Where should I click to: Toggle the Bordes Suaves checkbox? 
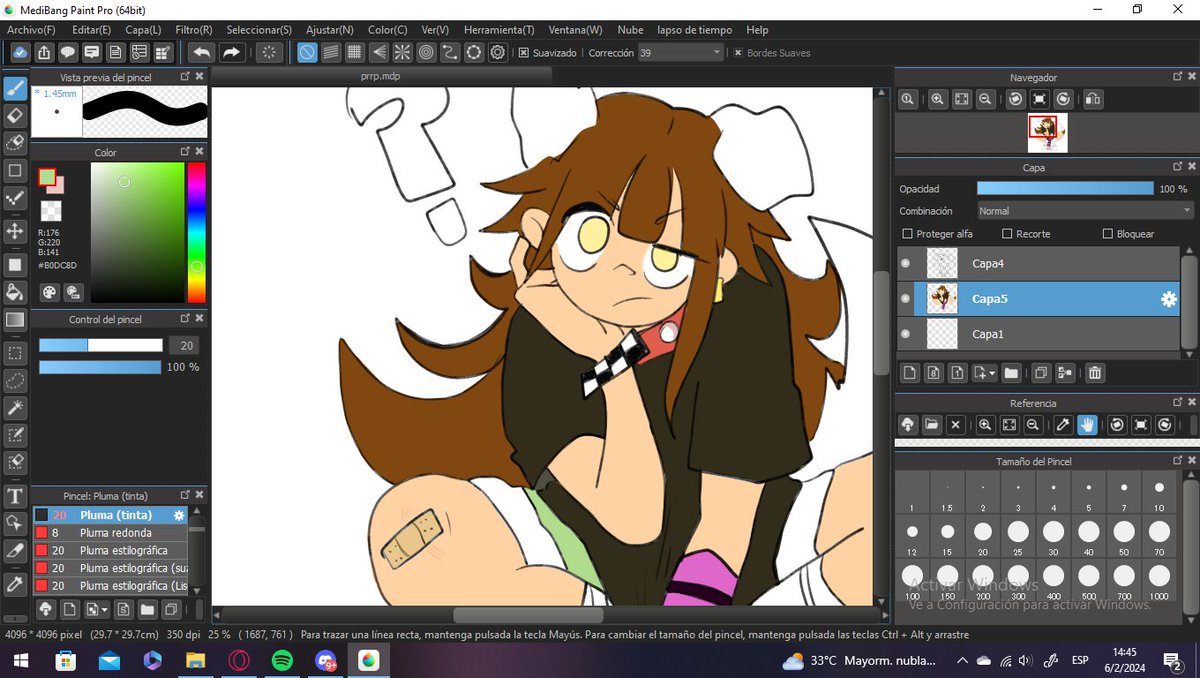click(738, 53)
